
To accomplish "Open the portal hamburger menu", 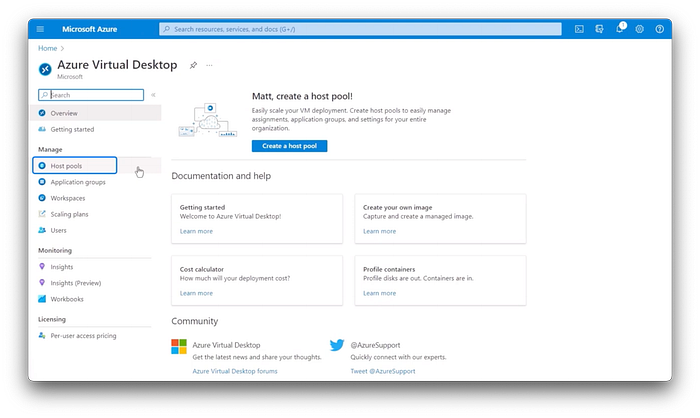I will (40, 29).
